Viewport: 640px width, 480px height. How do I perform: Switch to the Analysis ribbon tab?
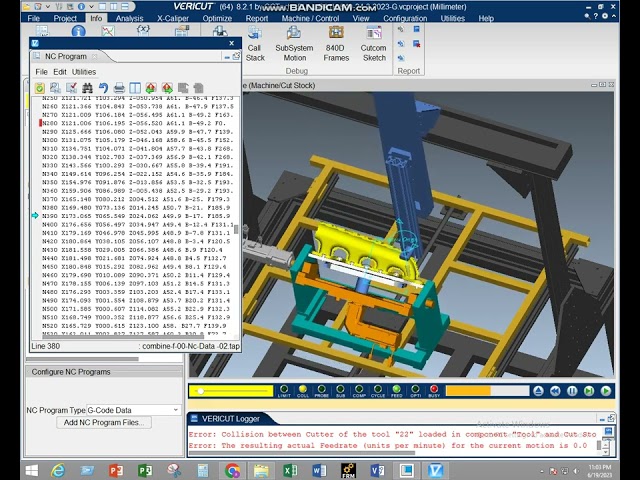129,18
